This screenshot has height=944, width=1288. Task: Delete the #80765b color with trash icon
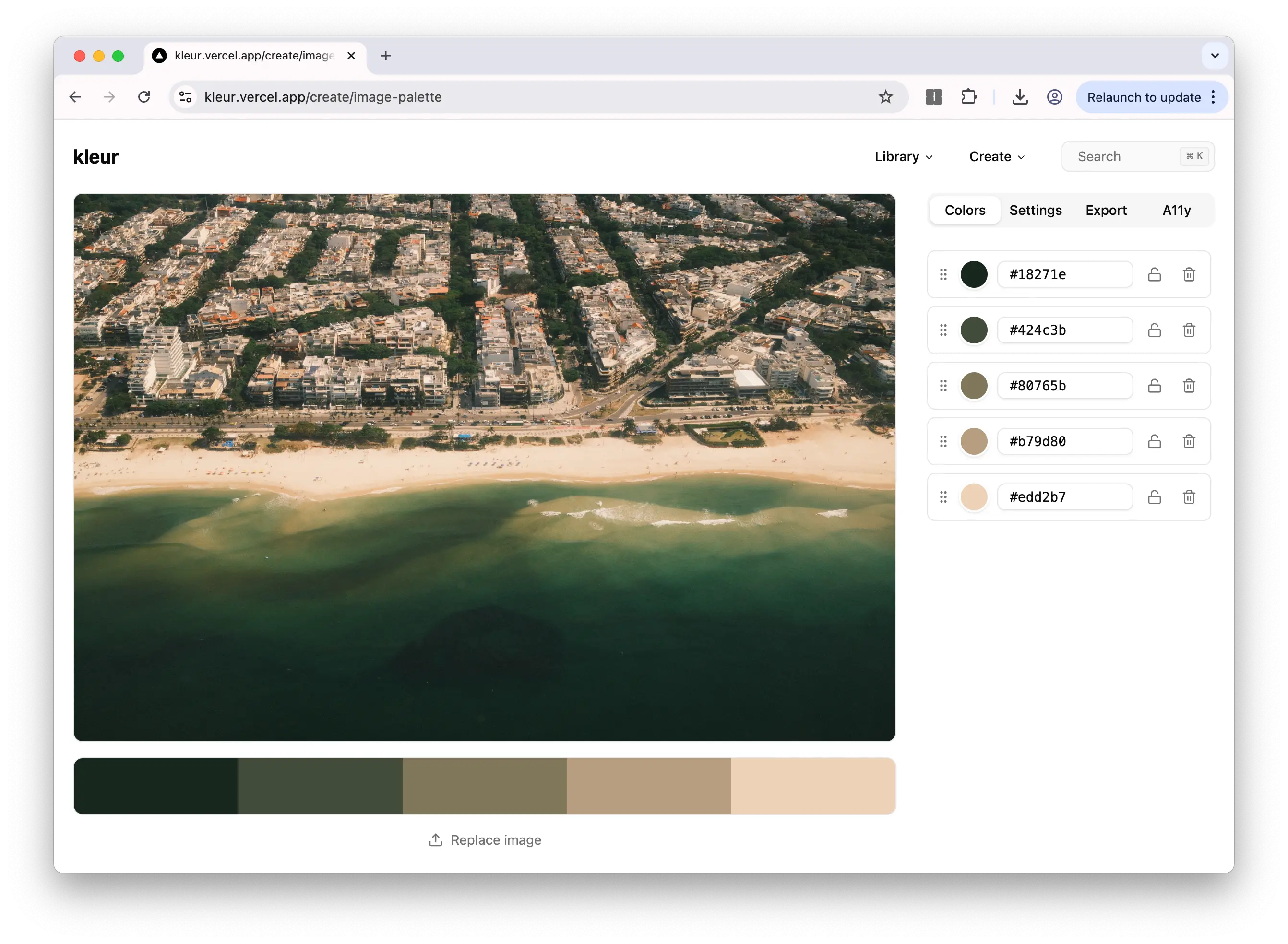[x=1189, y=386]
